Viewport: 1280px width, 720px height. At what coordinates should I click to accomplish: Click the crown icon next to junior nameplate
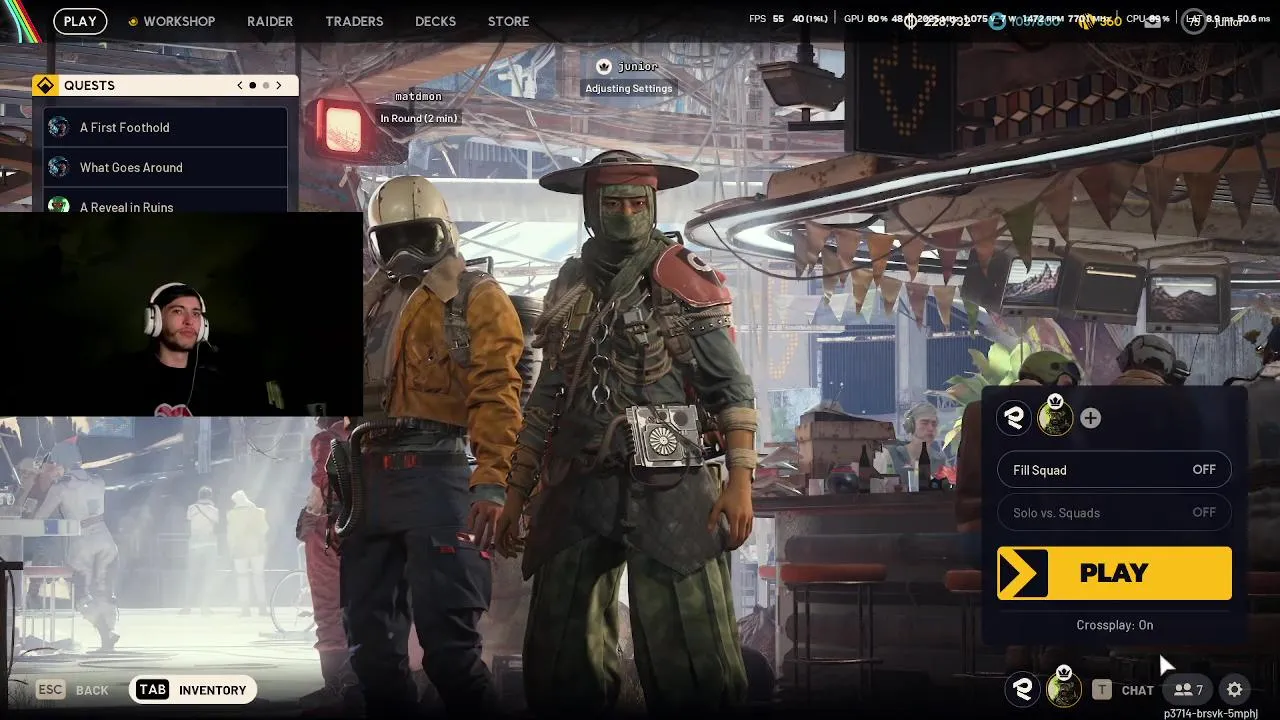tap(603, 66)
